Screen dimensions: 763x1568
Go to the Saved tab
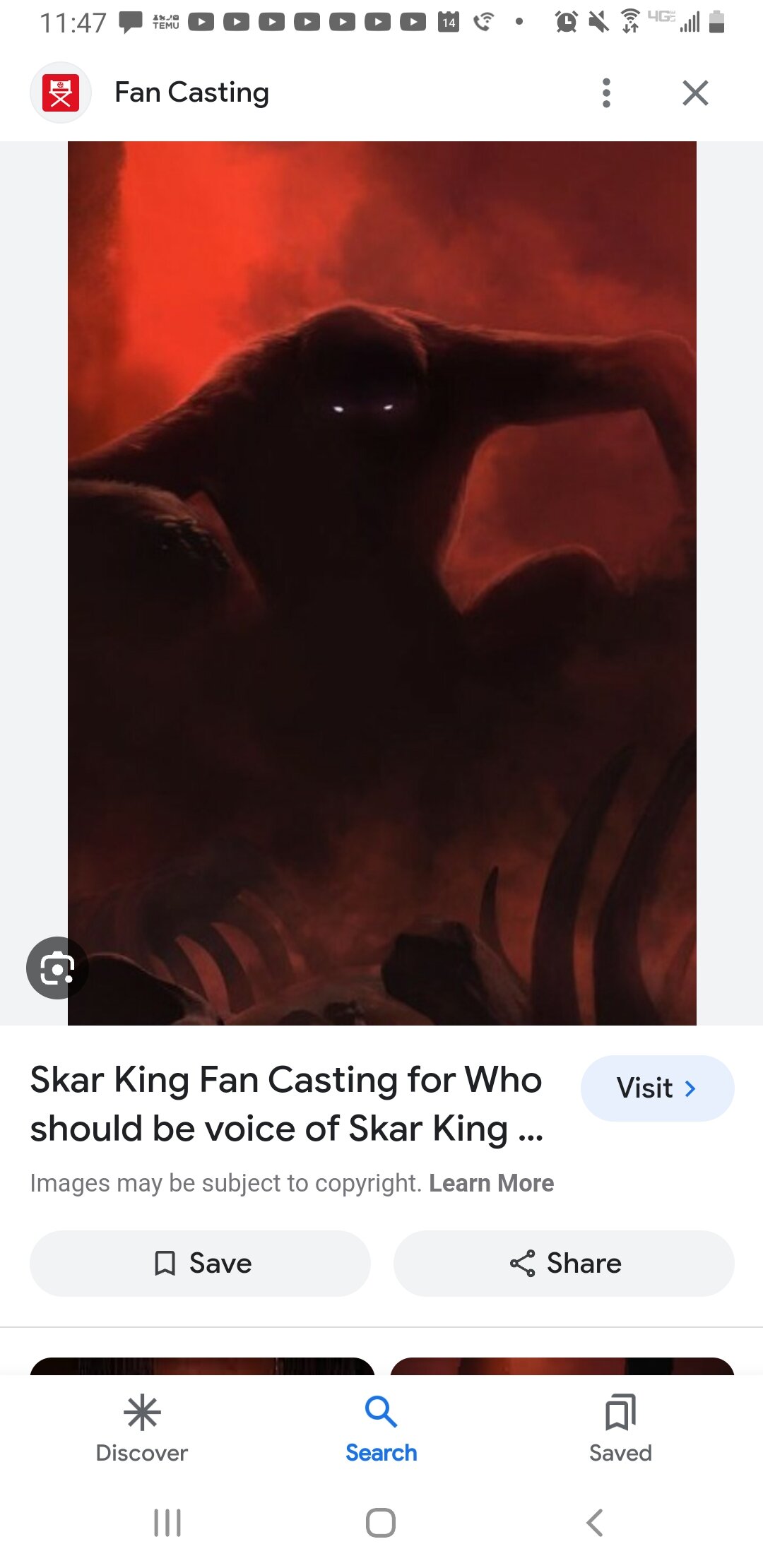(x=620, y=1428)
